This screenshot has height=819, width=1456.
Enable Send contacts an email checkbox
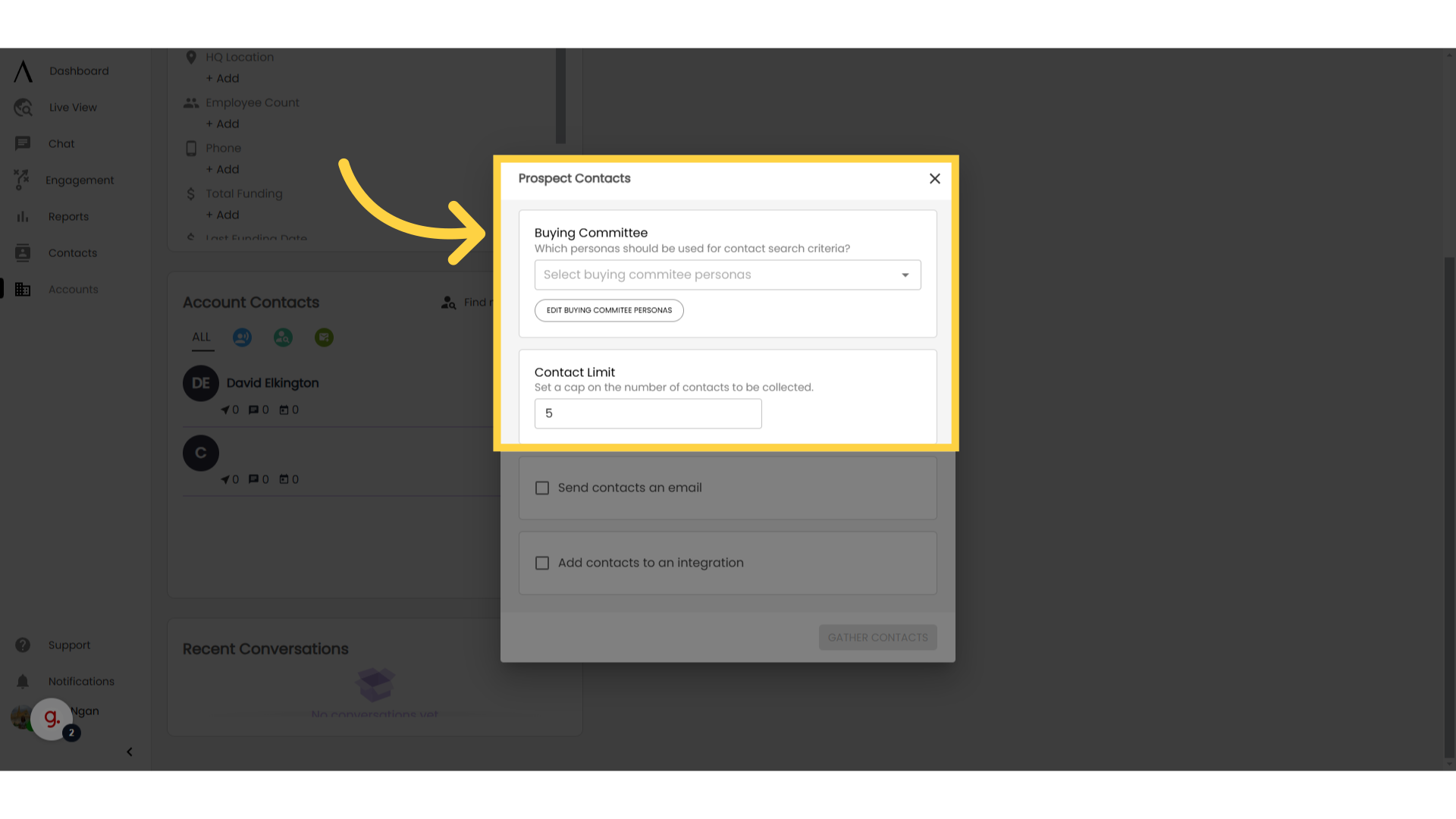(x=542, y=487)
